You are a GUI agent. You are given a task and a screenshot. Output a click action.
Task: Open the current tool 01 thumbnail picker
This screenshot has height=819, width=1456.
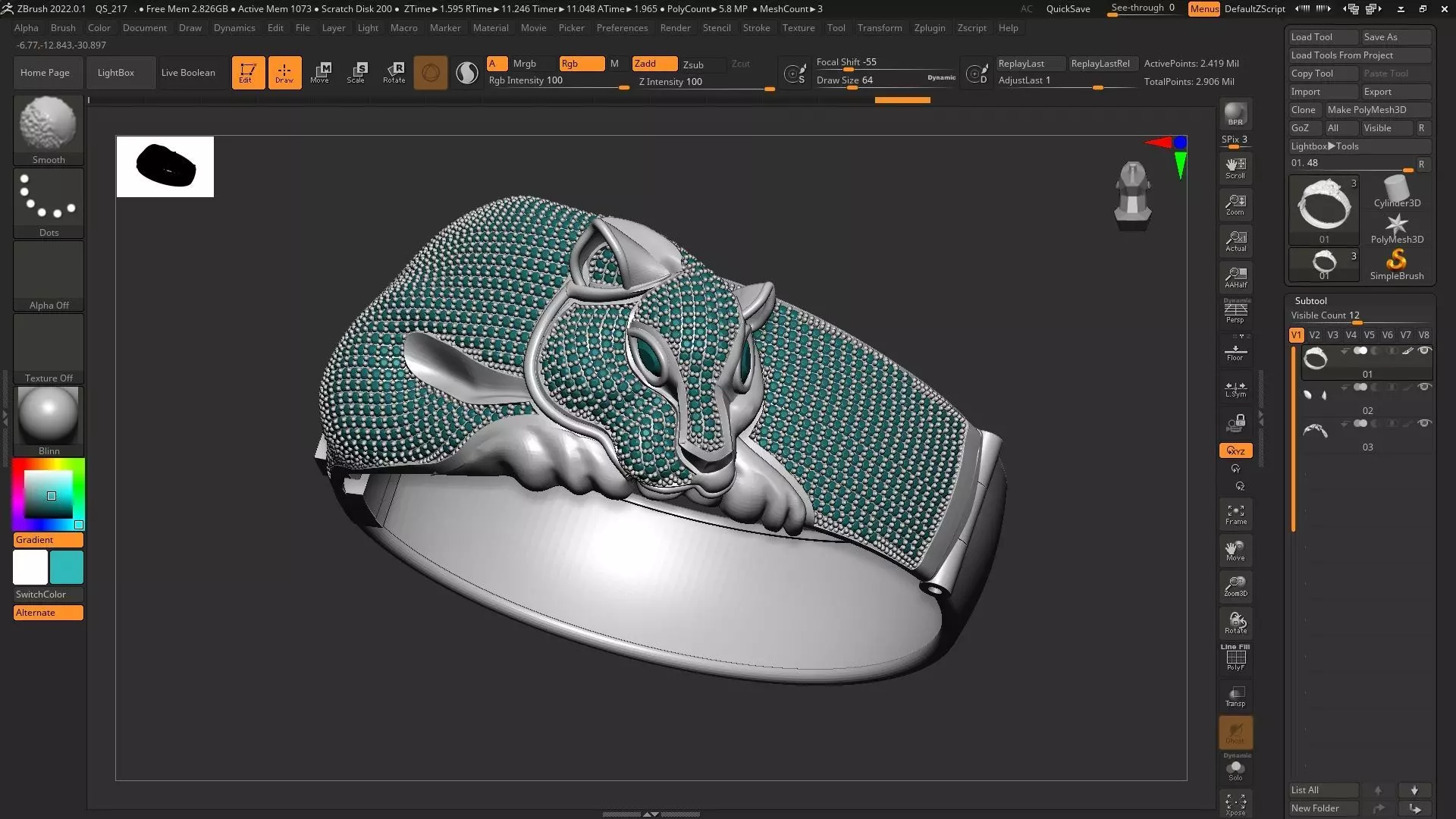pyautogui.click(x=1324, y=210)
